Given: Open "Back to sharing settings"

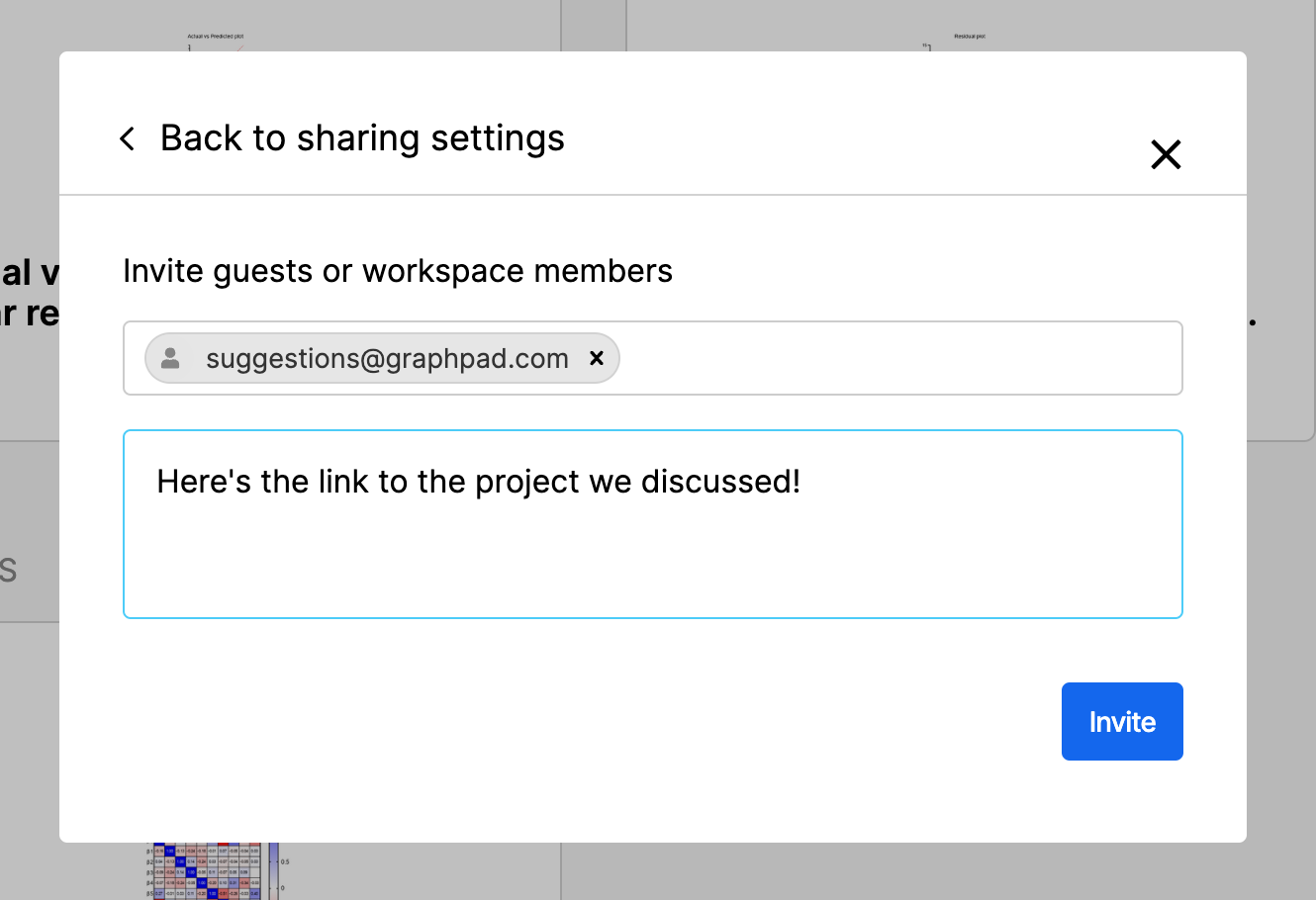Looking at the screenshot, I should tap(362, 138).
